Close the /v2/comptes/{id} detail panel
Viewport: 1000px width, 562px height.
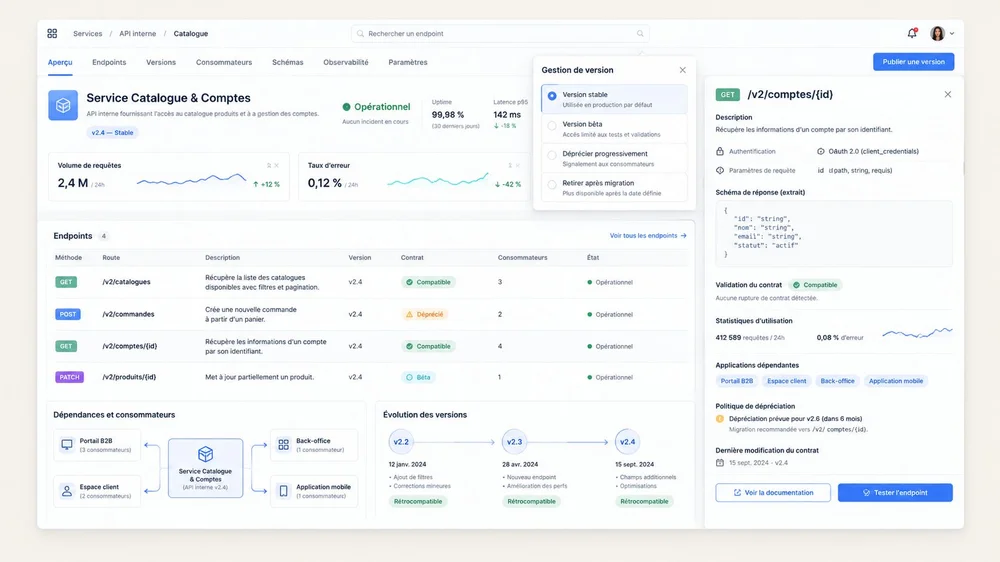(x=948, y=94)
